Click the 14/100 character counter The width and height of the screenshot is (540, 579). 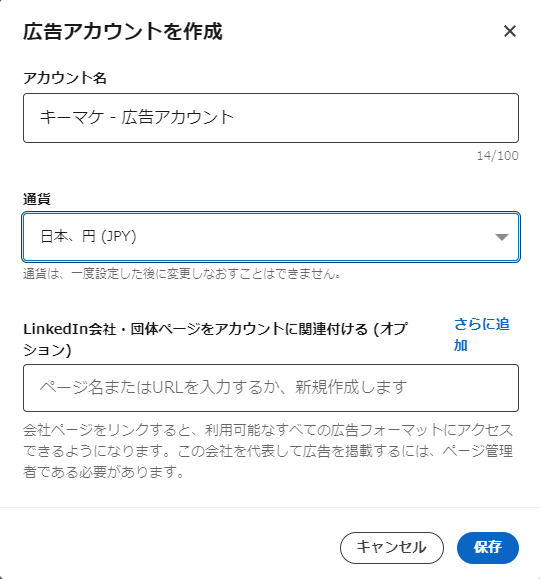coord(498,156)
